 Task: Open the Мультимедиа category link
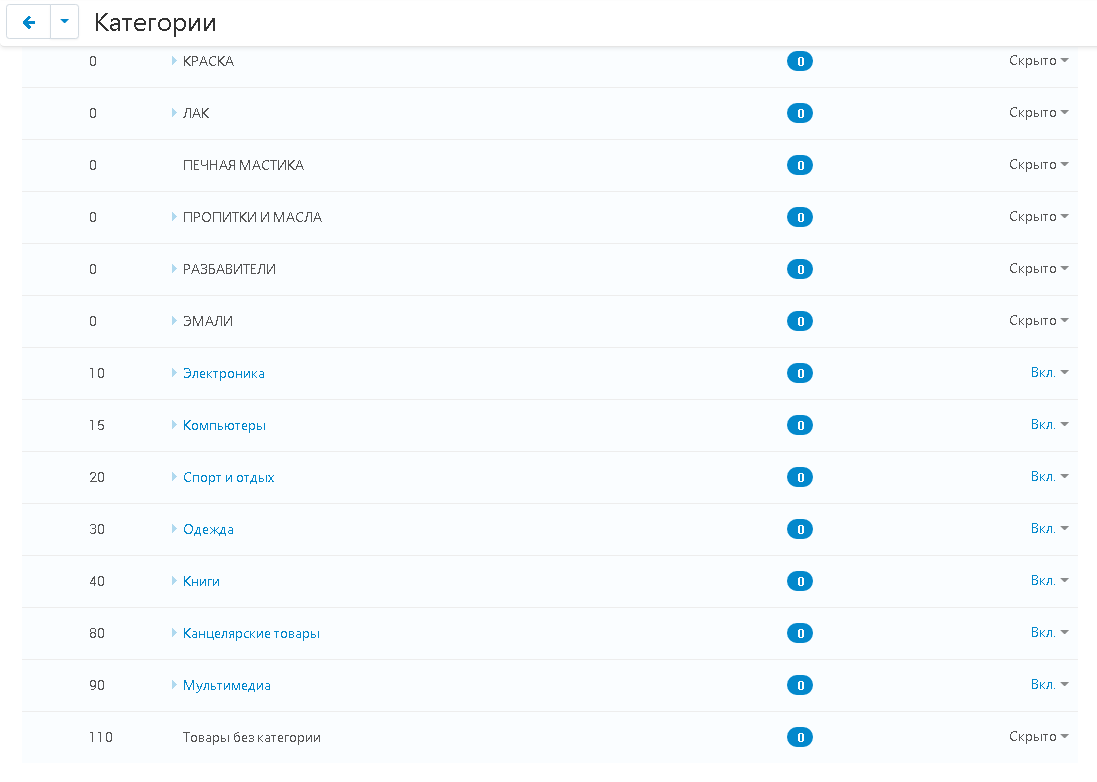[x=227, y=685]
